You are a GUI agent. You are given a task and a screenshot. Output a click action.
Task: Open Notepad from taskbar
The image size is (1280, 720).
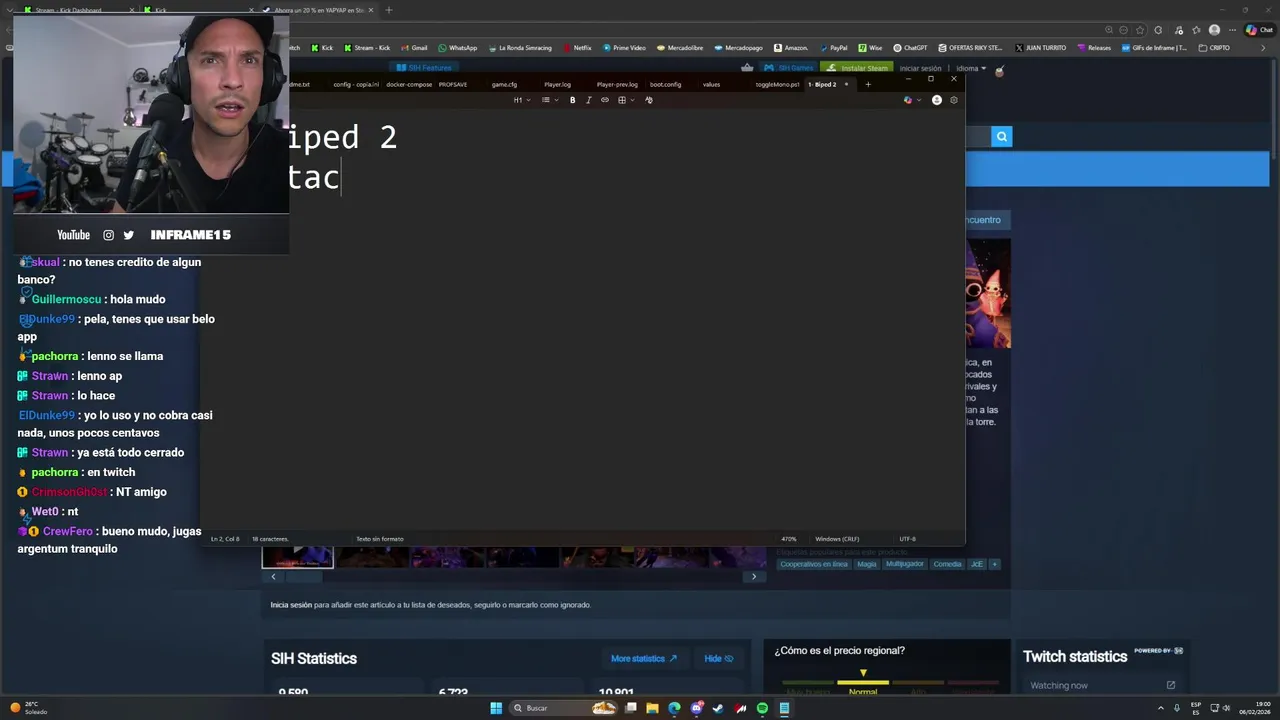pyautogui.click(x=784, y=708)
